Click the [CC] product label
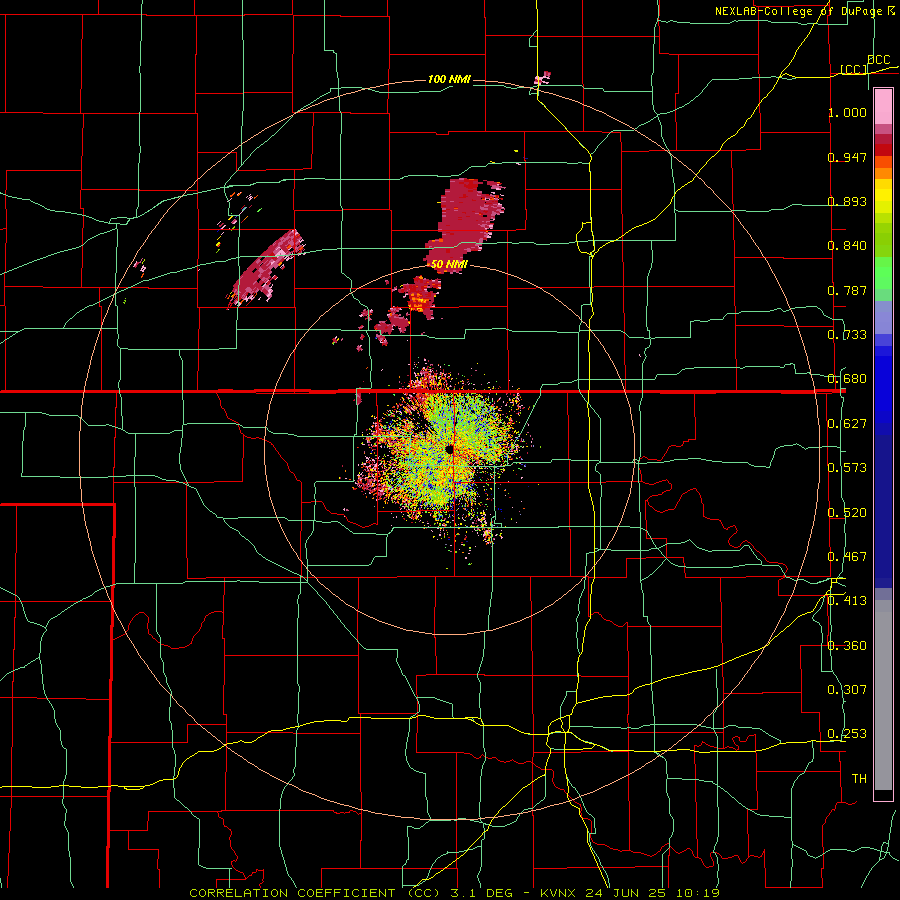 [x=854, y=69]
